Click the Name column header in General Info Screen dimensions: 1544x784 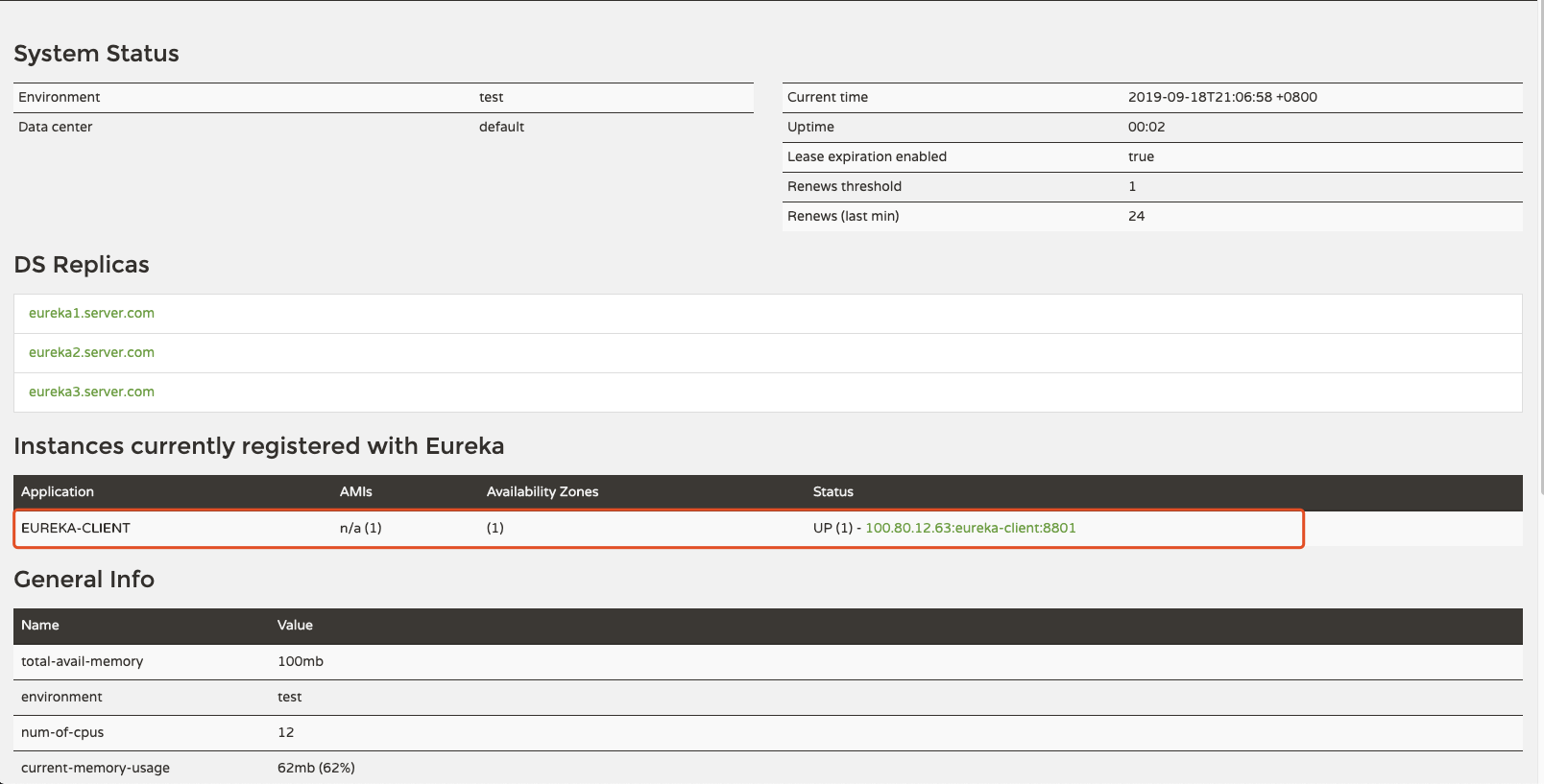click(40, 625)
